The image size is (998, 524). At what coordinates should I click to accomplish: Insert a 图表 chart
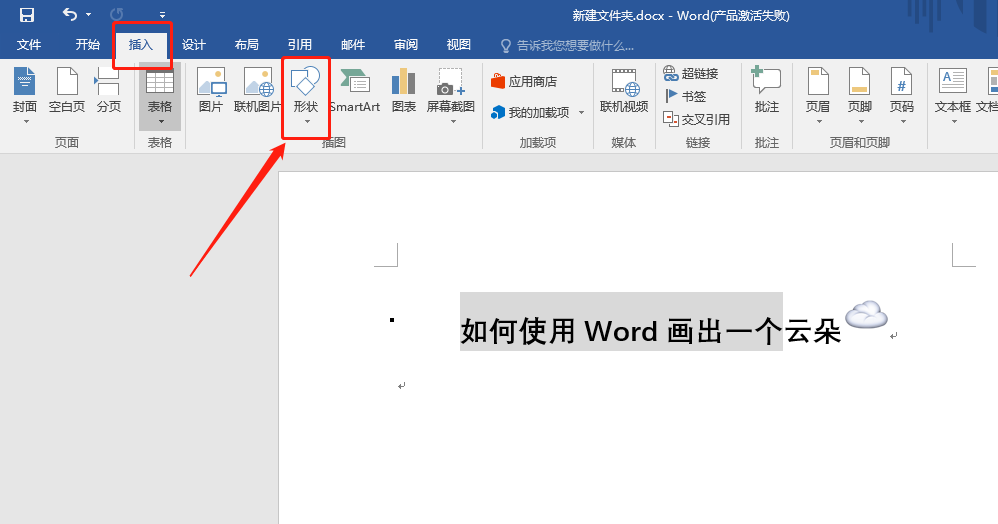(404, 90)
